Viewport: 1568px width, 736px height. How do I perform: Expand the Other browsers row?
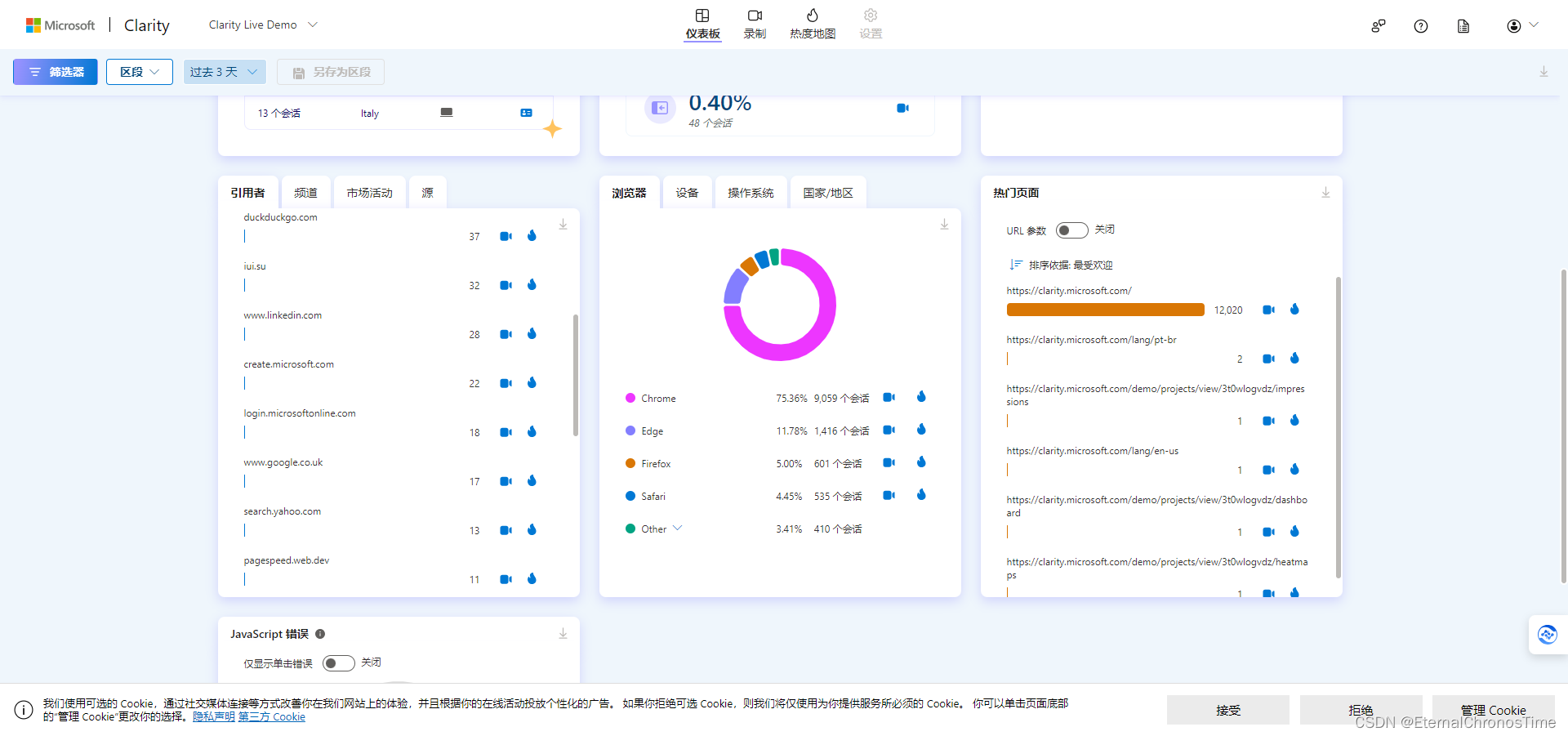678,529
